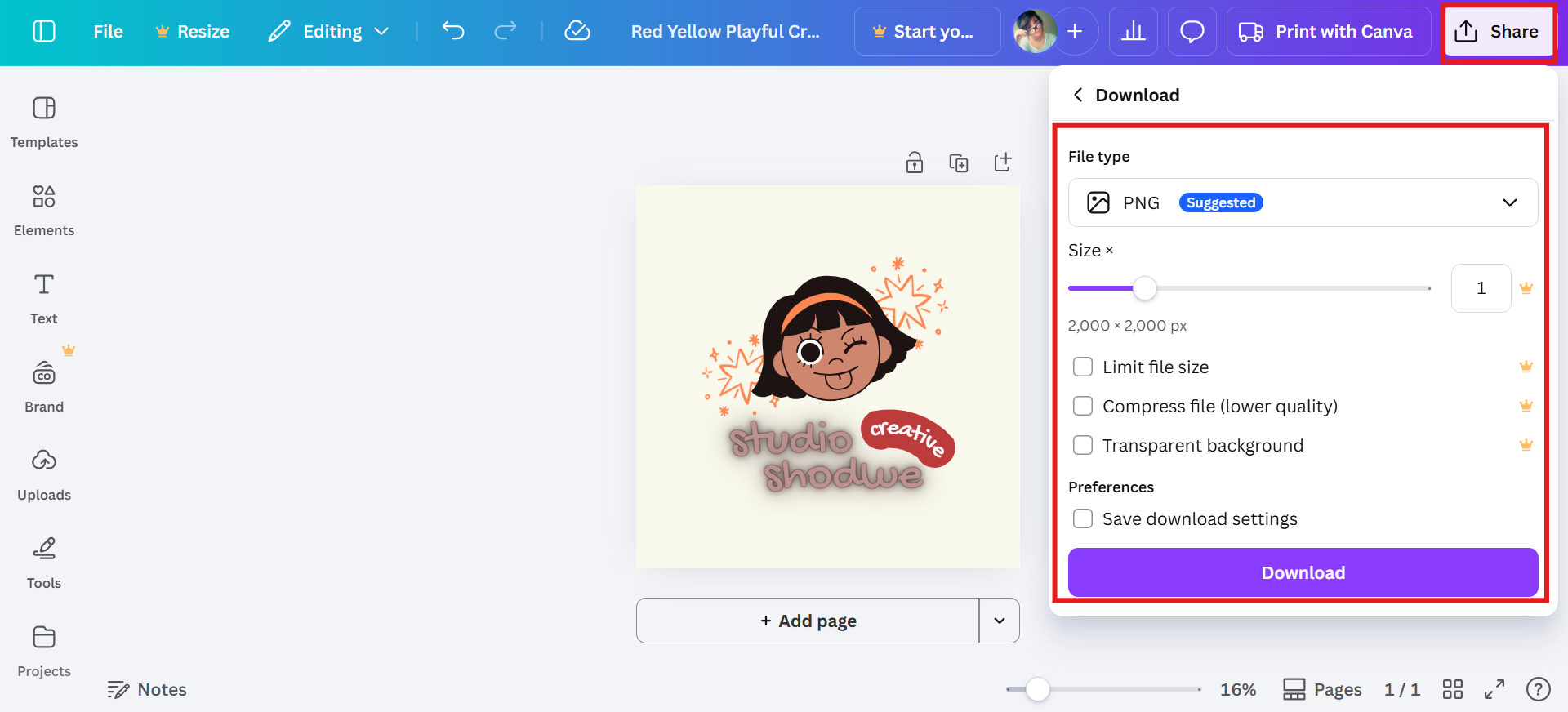Viewport: 1568px width, 712px height.
Task: Open the PNG file type dropdown
Action: 1303,202
